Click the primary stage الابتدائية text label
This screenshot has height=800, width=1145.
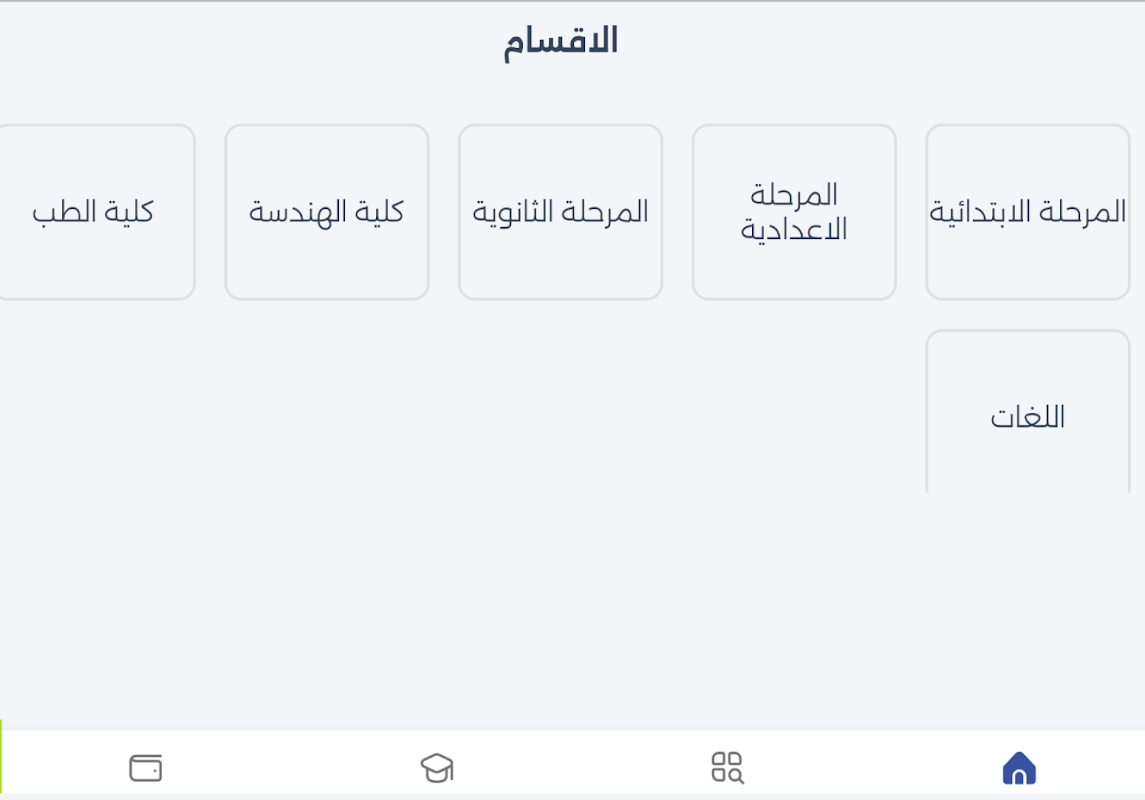pos(1027,212)
